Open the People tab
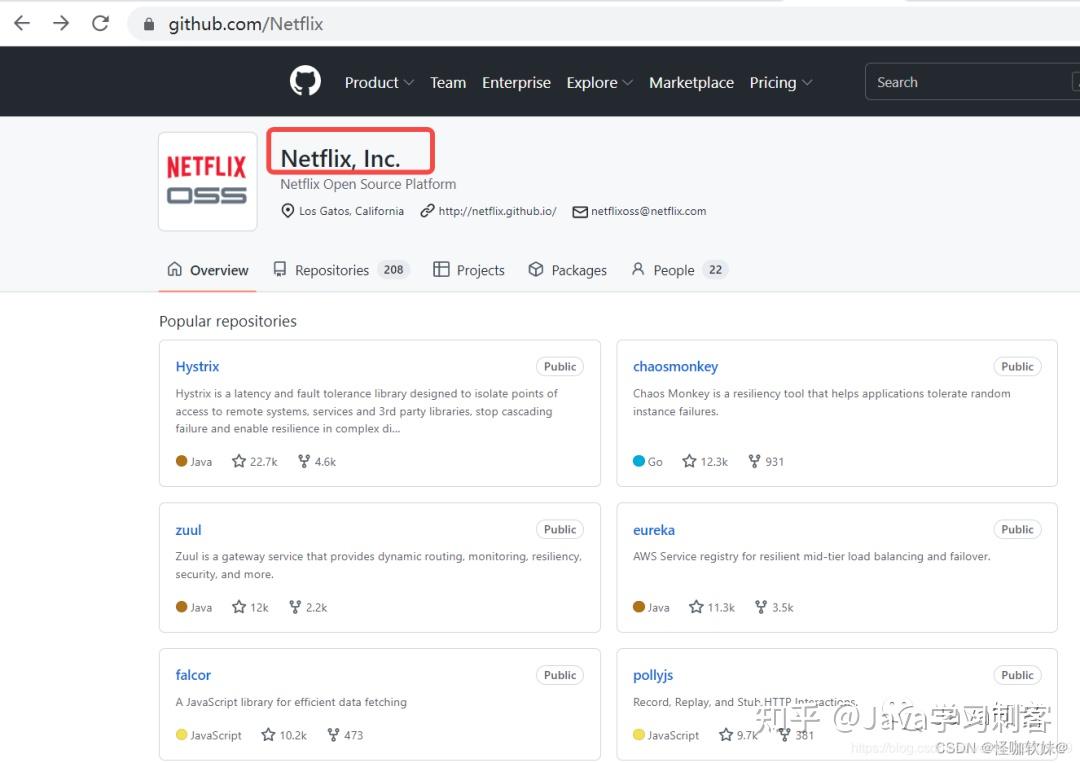The image size is (1080, 763). pyautogui.click(x=672, y=269)
